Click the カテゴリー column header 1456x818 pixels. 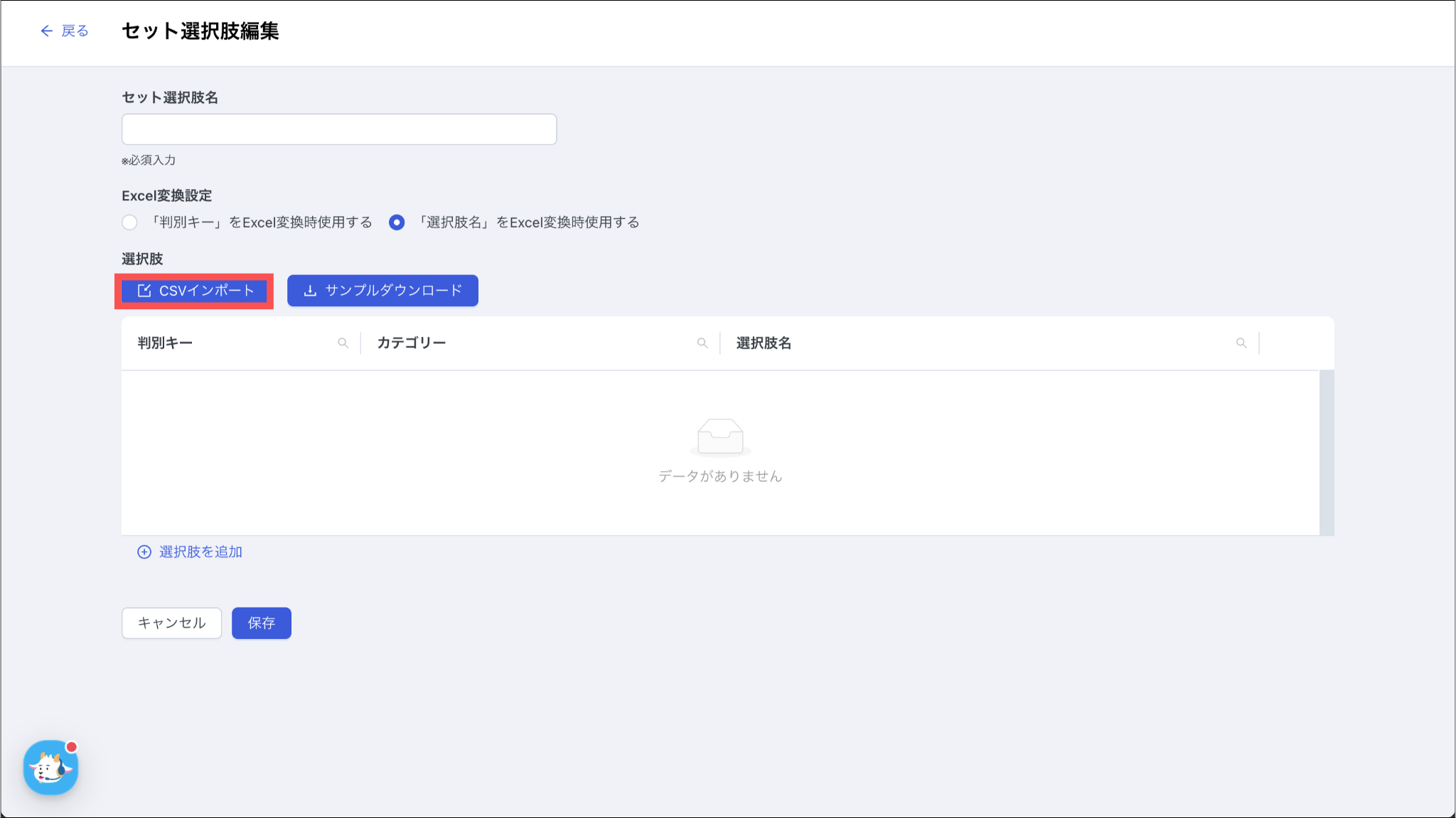coord(411,343)
